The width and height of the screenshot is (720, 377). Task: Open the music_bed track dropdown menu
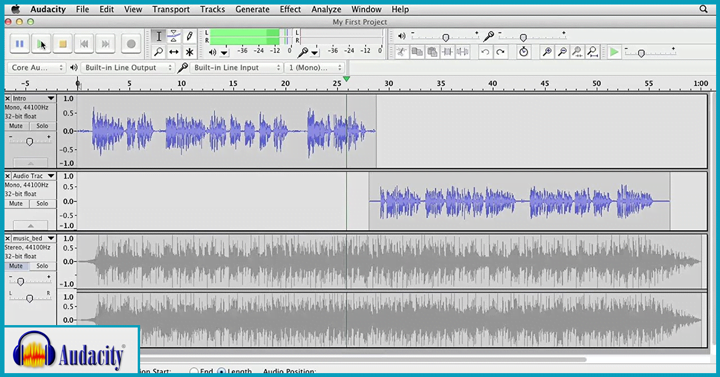click(51, 238)
